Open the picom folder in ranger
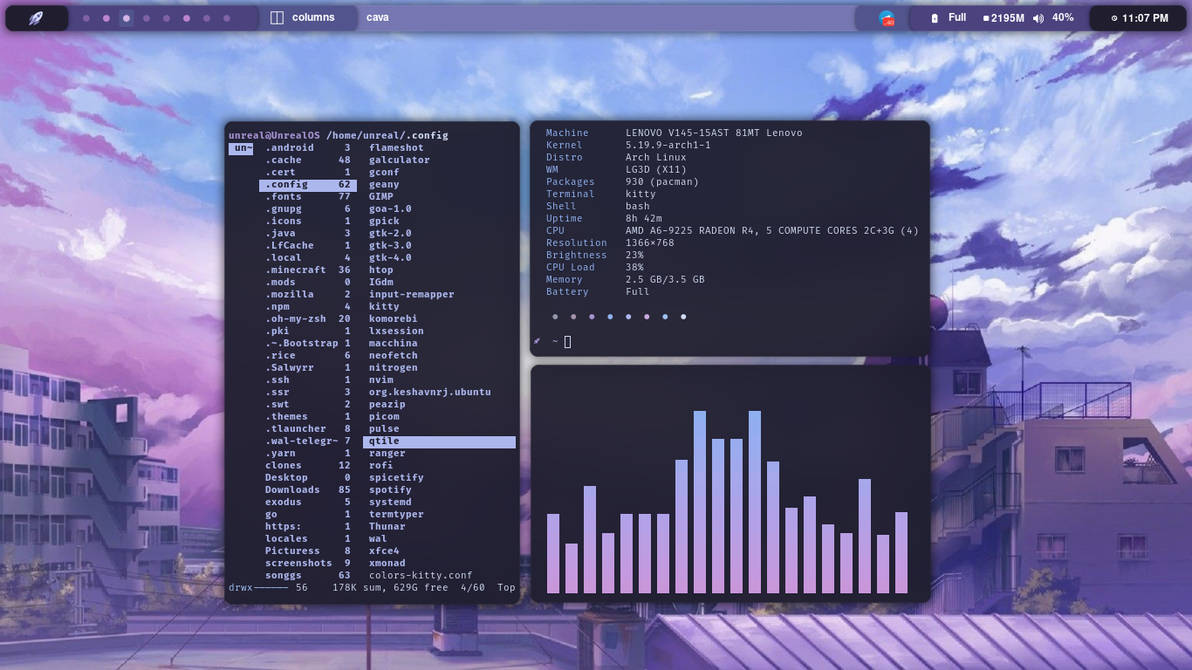Image resolution: width=1192 pixels, height=670 pixels. tap(384, 416)
